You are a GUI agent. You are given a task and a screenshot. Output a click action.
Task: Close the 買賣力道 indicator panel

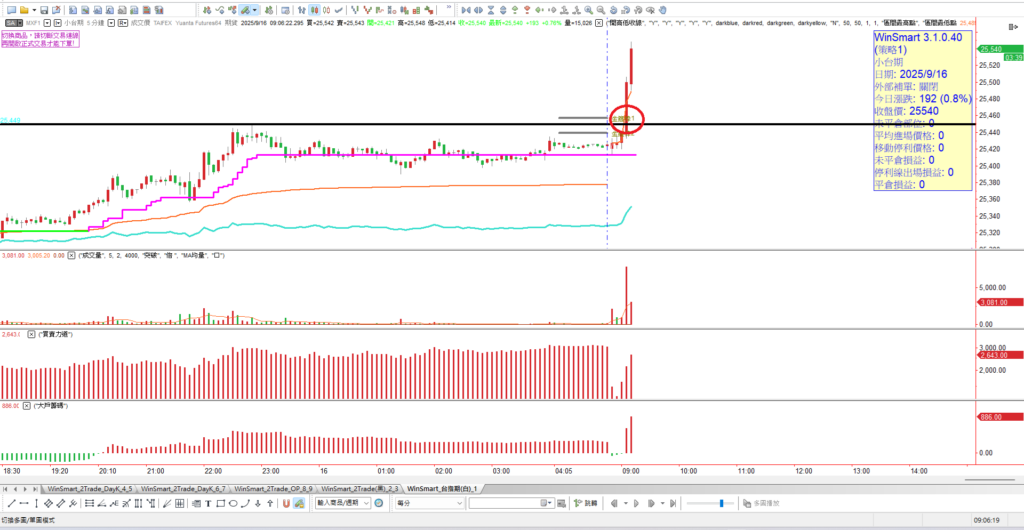point(31,333)
